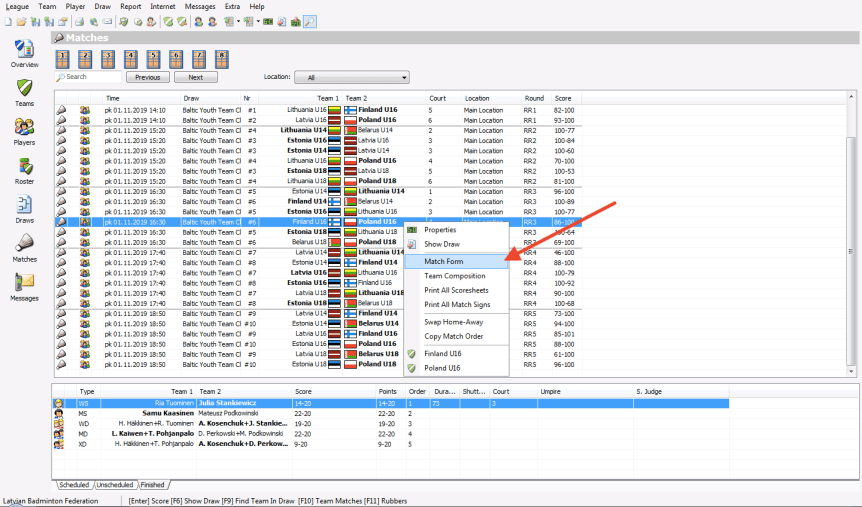Open the Draws sidebar view

pyautogui.click(x=24, y=209)
